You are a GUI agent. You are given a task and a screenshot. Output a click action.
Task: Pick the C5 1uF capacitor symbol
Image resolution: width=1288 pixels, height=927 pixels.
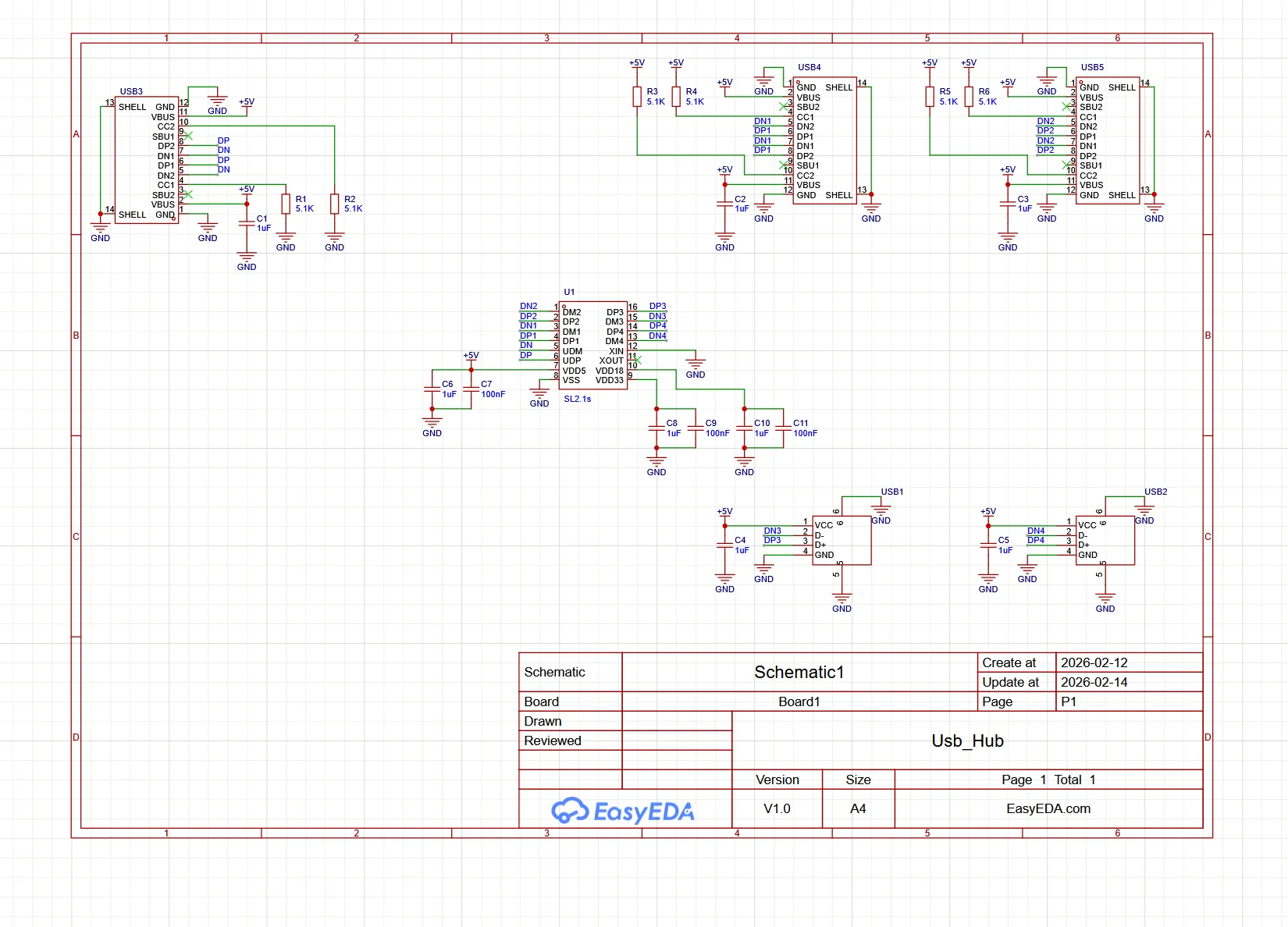[x=988, y=545]
